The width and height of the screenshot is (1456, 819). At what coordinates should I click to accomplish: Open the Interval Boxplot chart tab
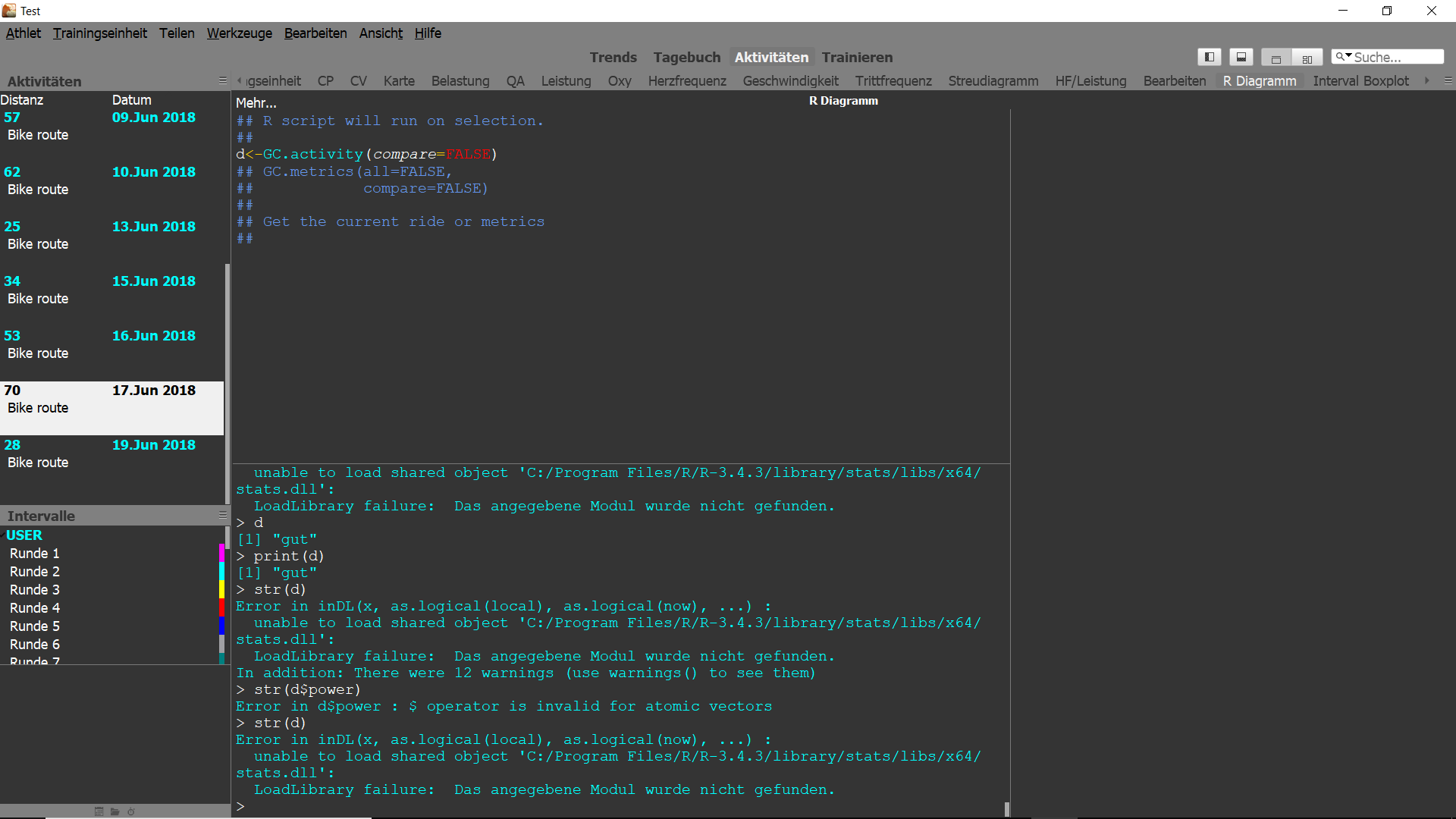(x=1361, y=81)
